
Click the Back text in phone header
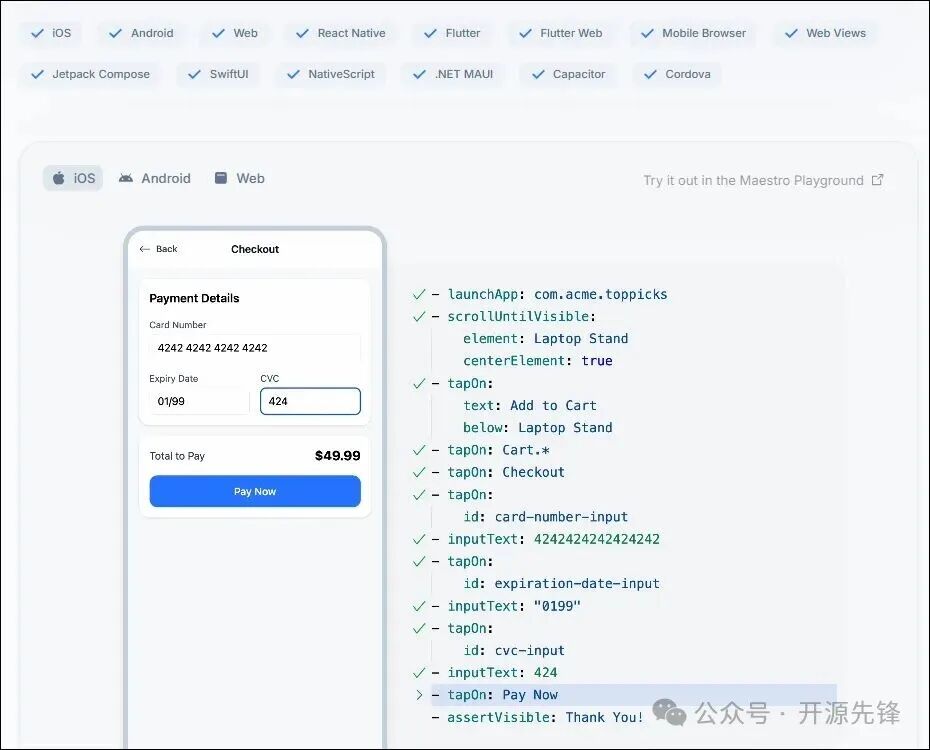click(167, 249)
